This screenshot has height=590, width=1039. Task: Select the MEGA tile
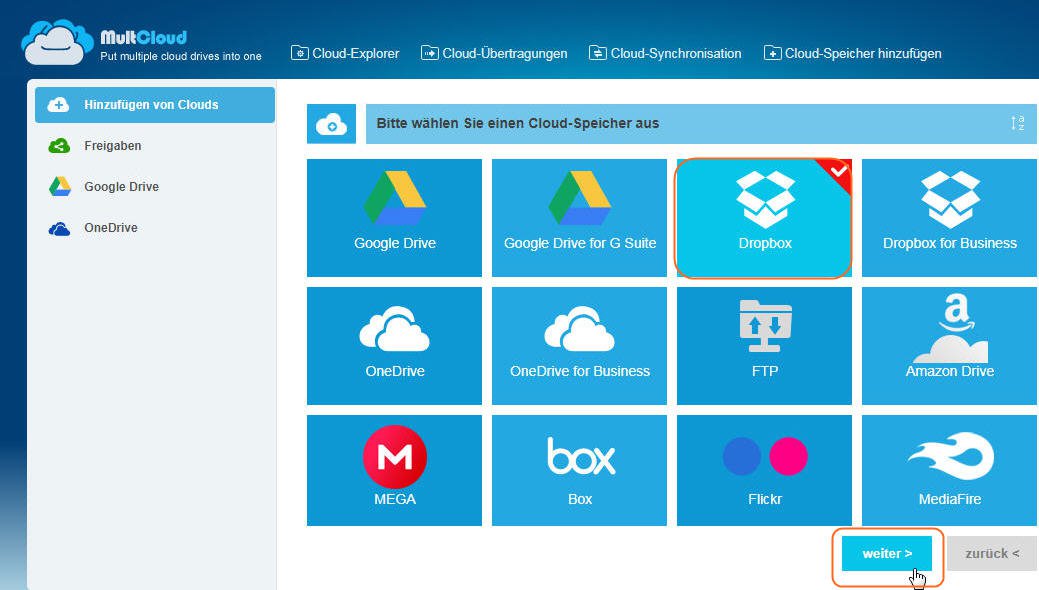point(394,470)
